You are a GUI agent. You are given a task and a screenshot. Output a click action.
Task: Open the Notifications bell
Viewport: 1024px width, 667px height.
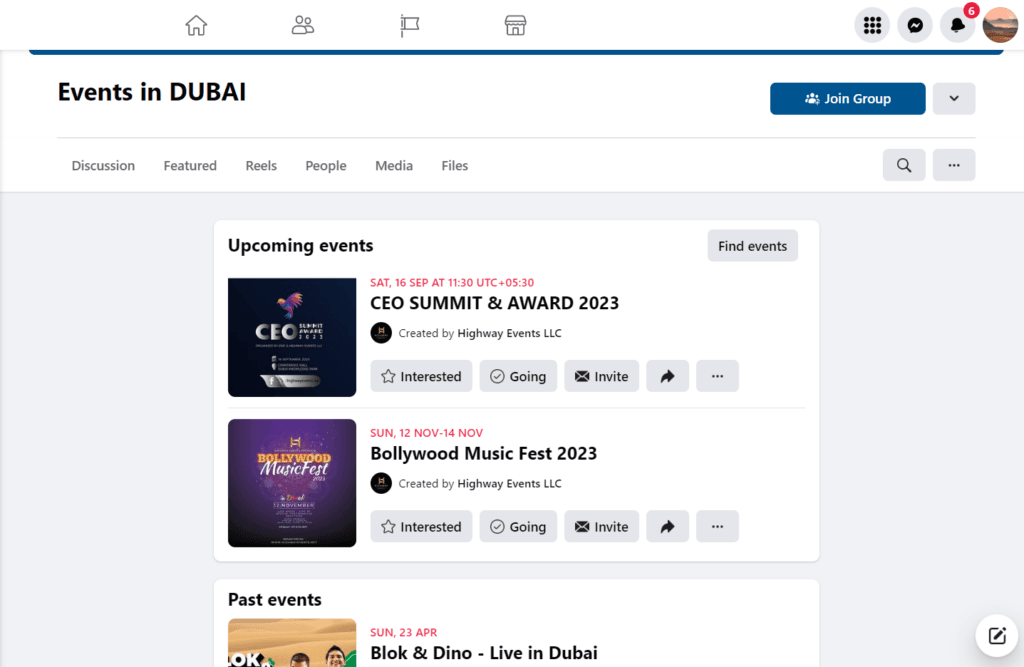957,25
